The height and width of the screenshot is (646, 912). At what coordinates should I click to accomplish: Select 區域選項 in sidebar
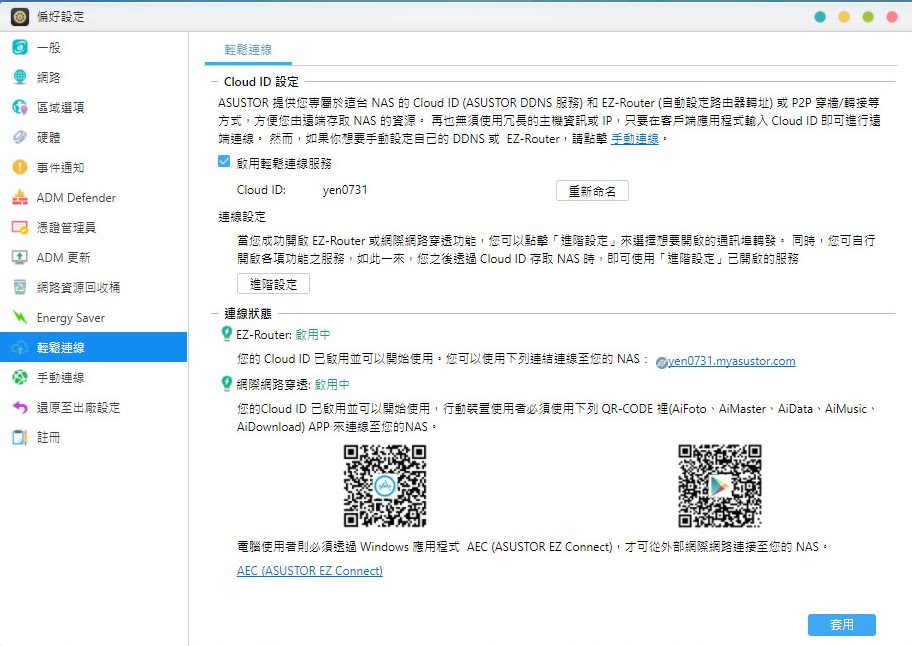[60, 108]
